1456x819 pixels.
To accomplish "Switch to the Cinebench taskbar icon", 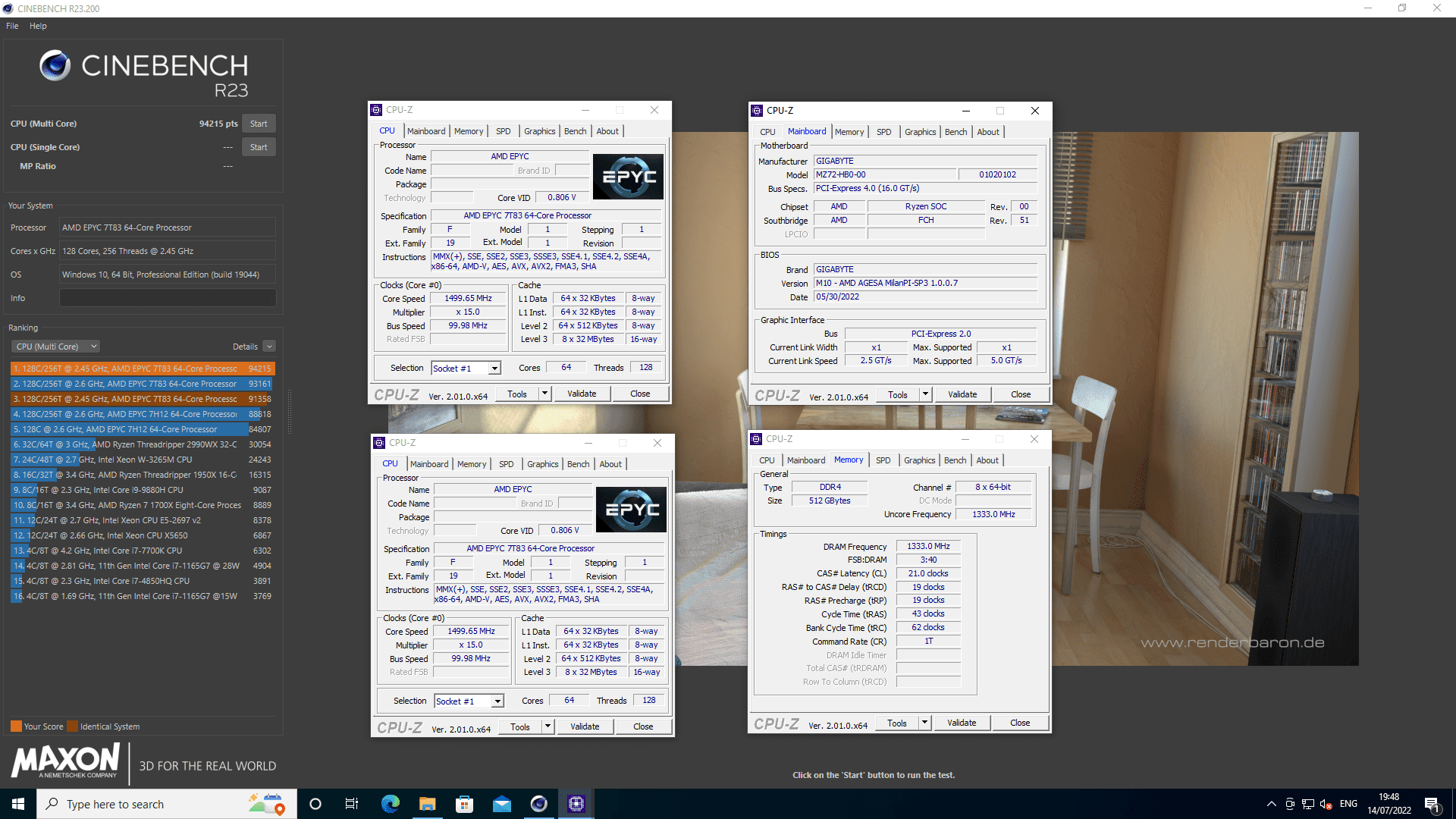I will point(539,804).
